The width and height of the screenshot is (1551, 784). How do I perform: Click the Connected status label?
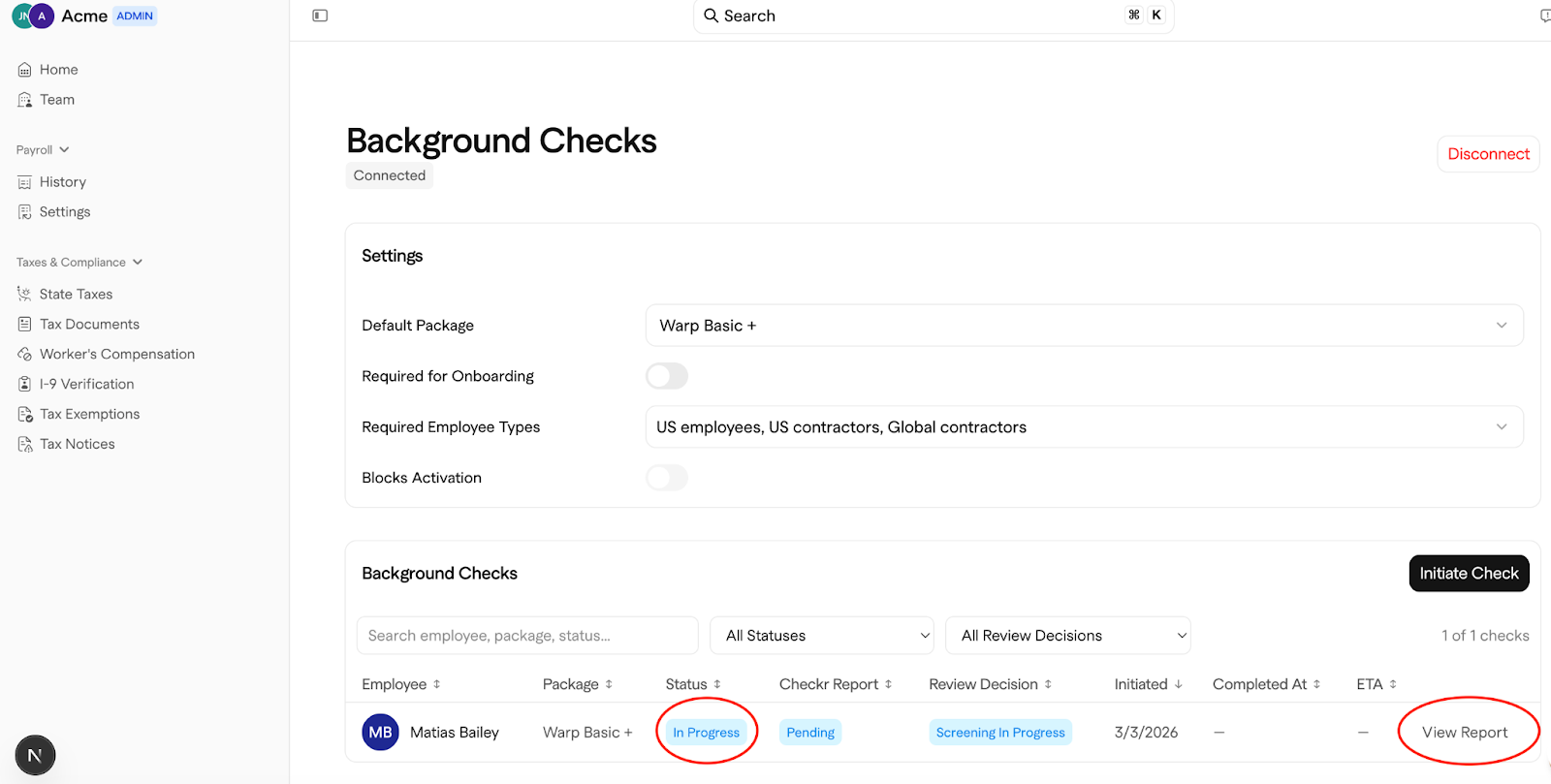[x=390, y=175]
